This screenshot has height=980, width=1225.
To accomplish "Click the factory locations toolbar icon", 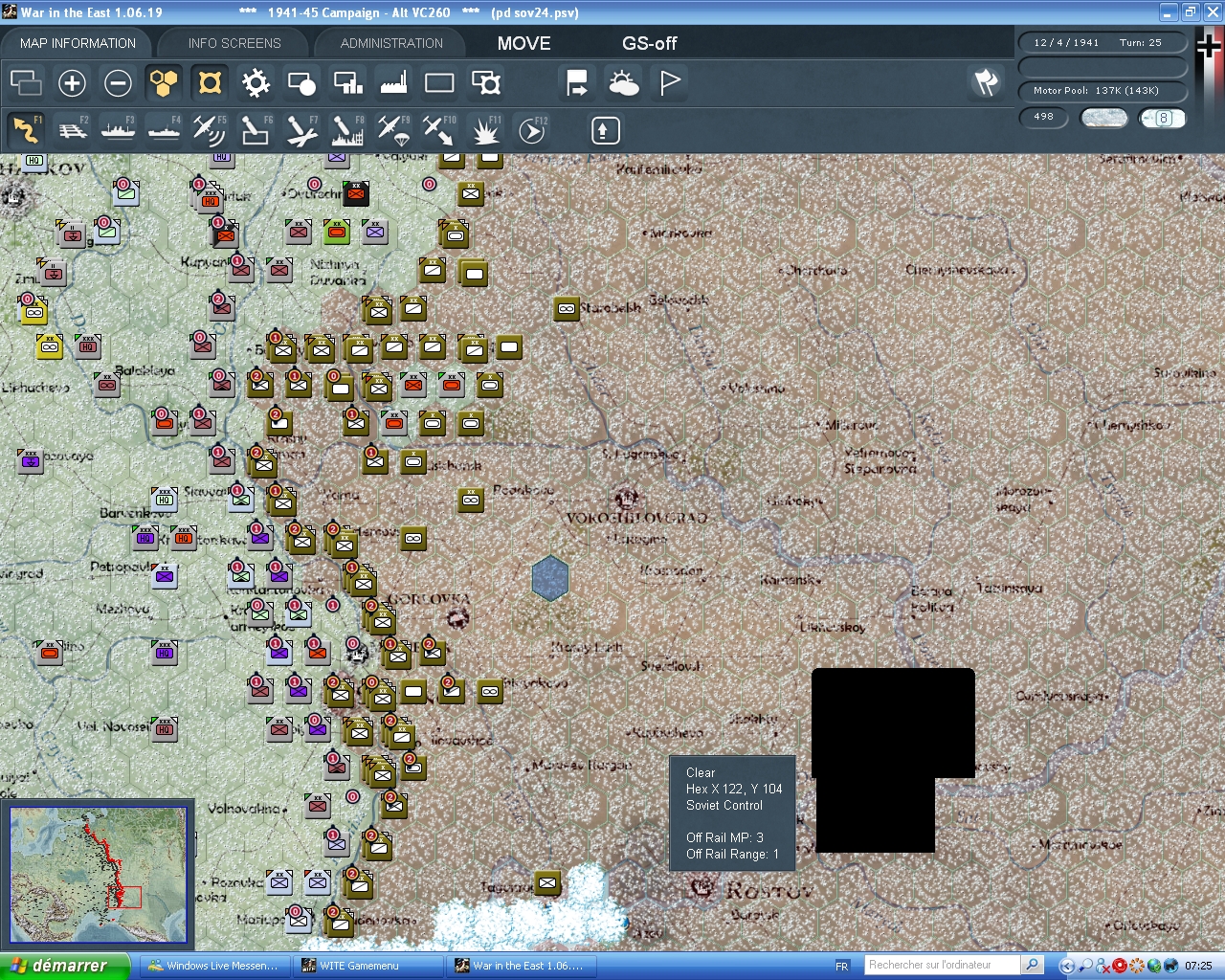I will click(392, 83).
